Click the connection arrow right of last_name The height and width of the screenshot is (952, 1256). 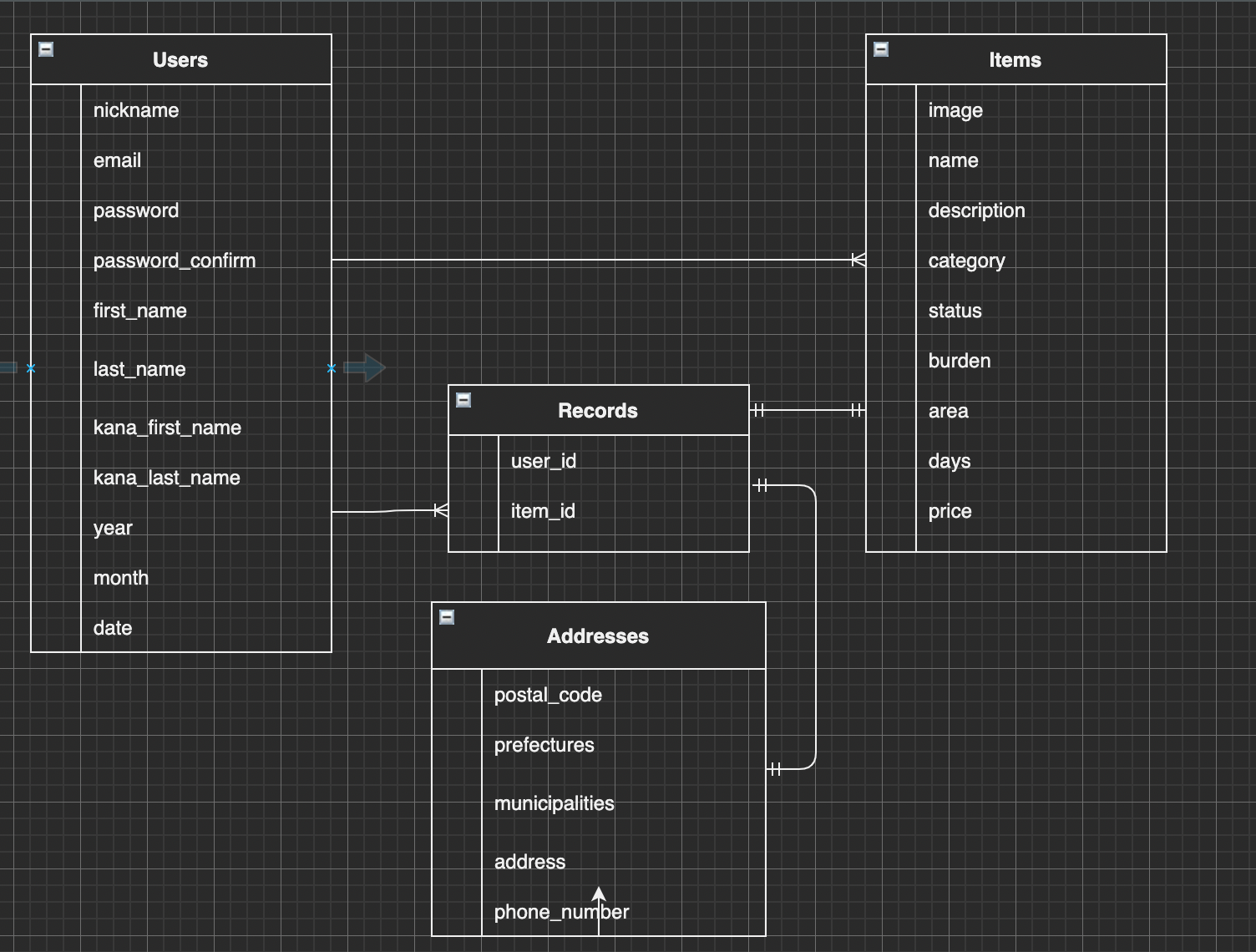[365, 367]
